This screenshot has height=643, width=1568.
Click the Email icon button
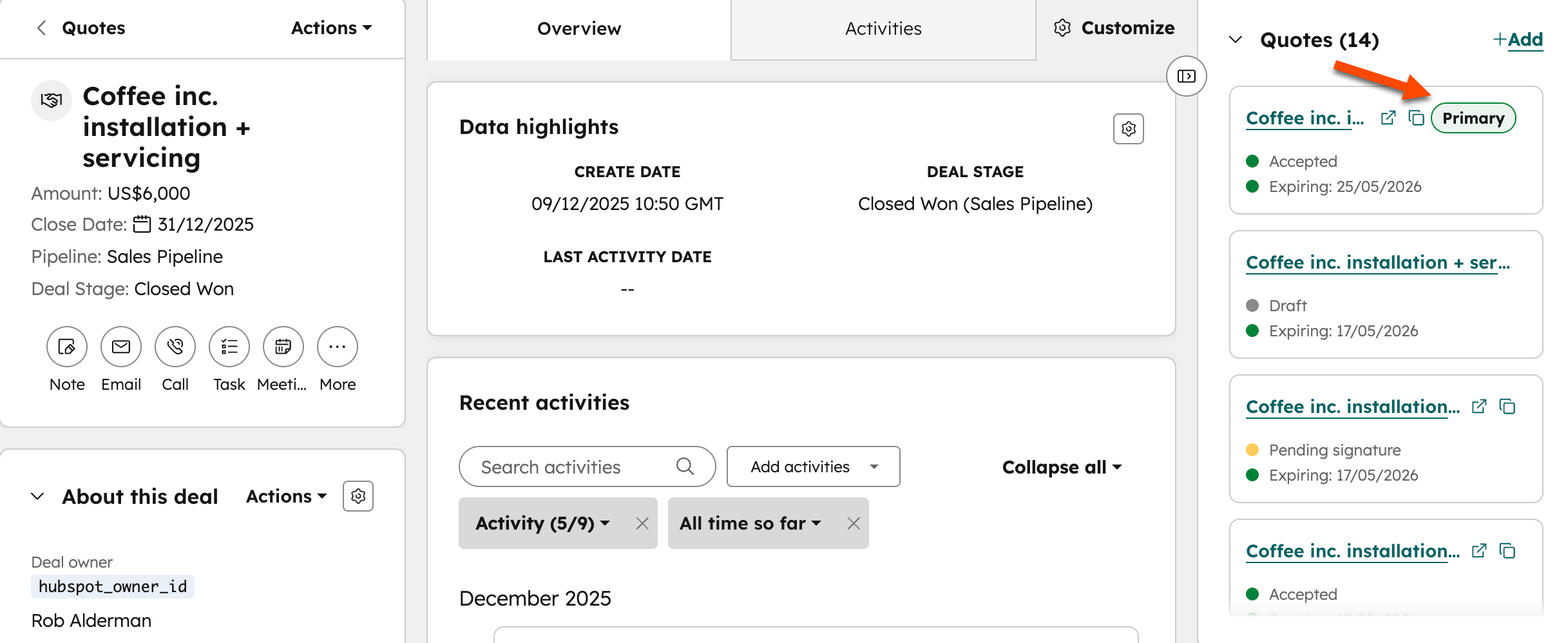(121, 347)
